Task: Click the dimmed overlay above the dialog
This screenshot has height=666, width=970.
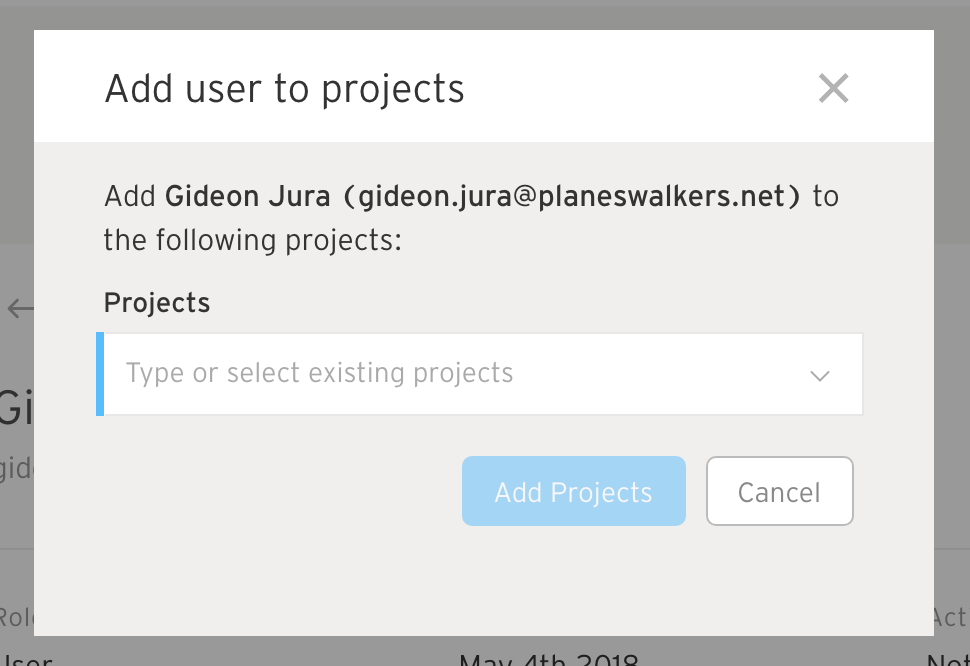Action: [485, 15]
